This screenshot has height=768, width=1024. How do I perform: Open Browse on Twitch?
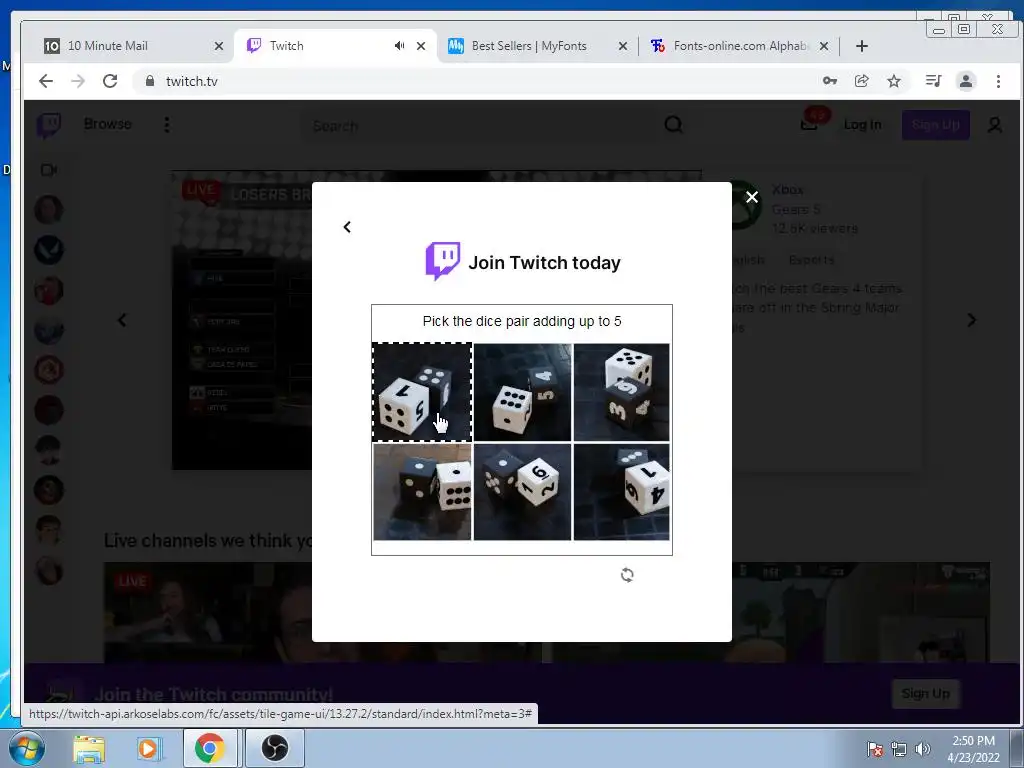tap(108, 124)
